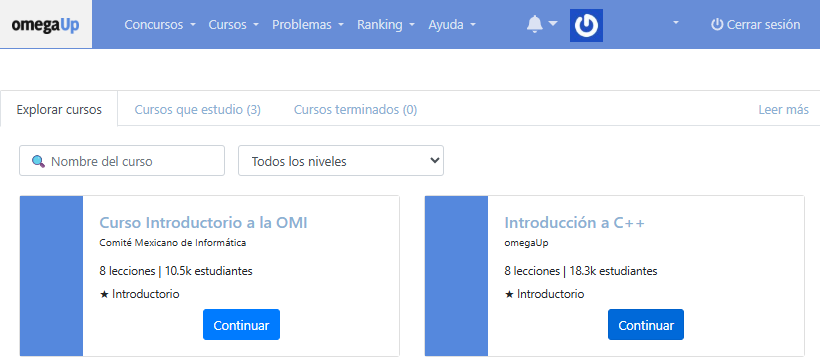Click the blue banner of the C++ course card

click(x=457, y=276)
